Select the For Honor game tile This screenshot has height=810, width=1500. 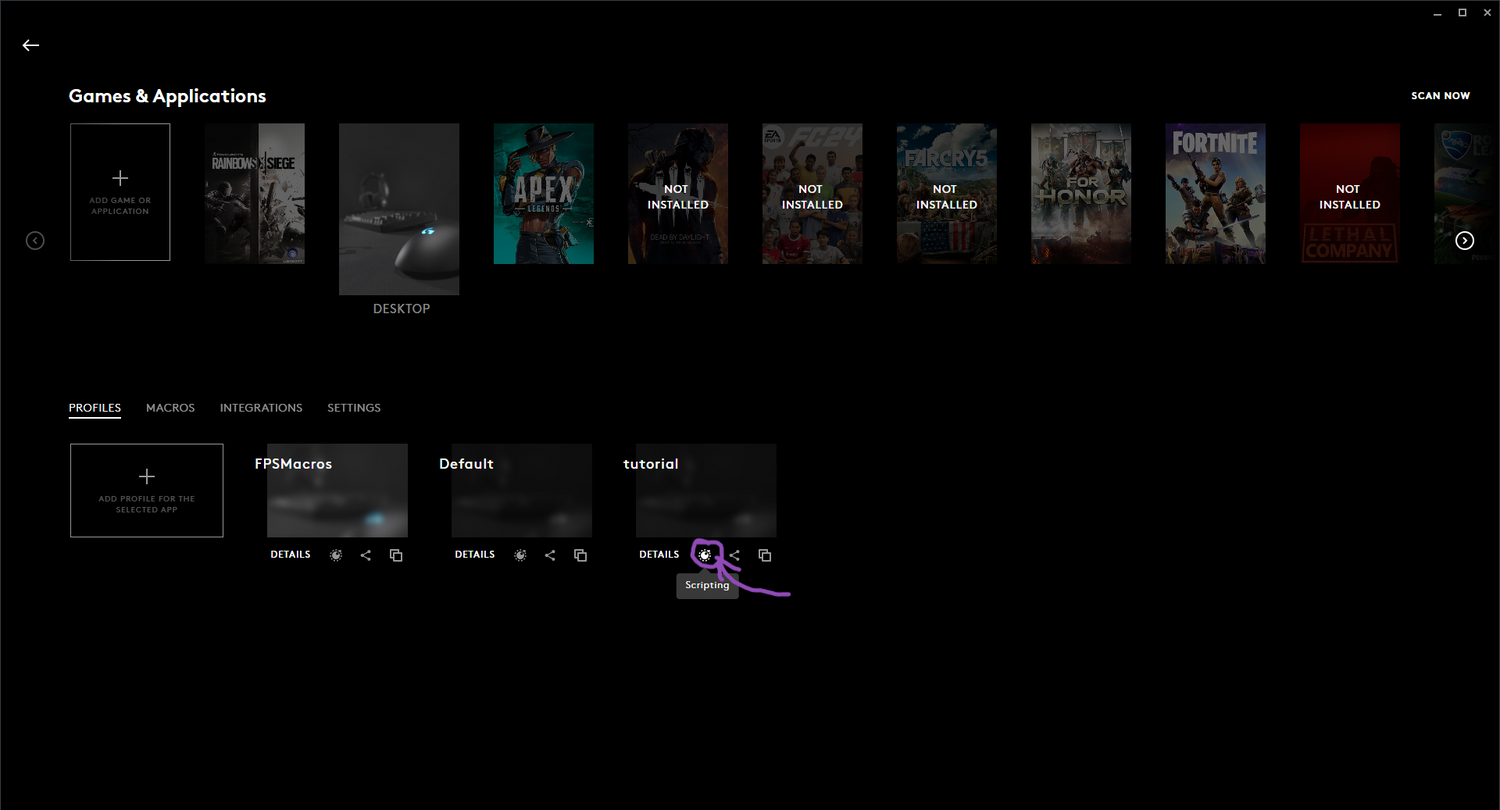(1081, 194)
